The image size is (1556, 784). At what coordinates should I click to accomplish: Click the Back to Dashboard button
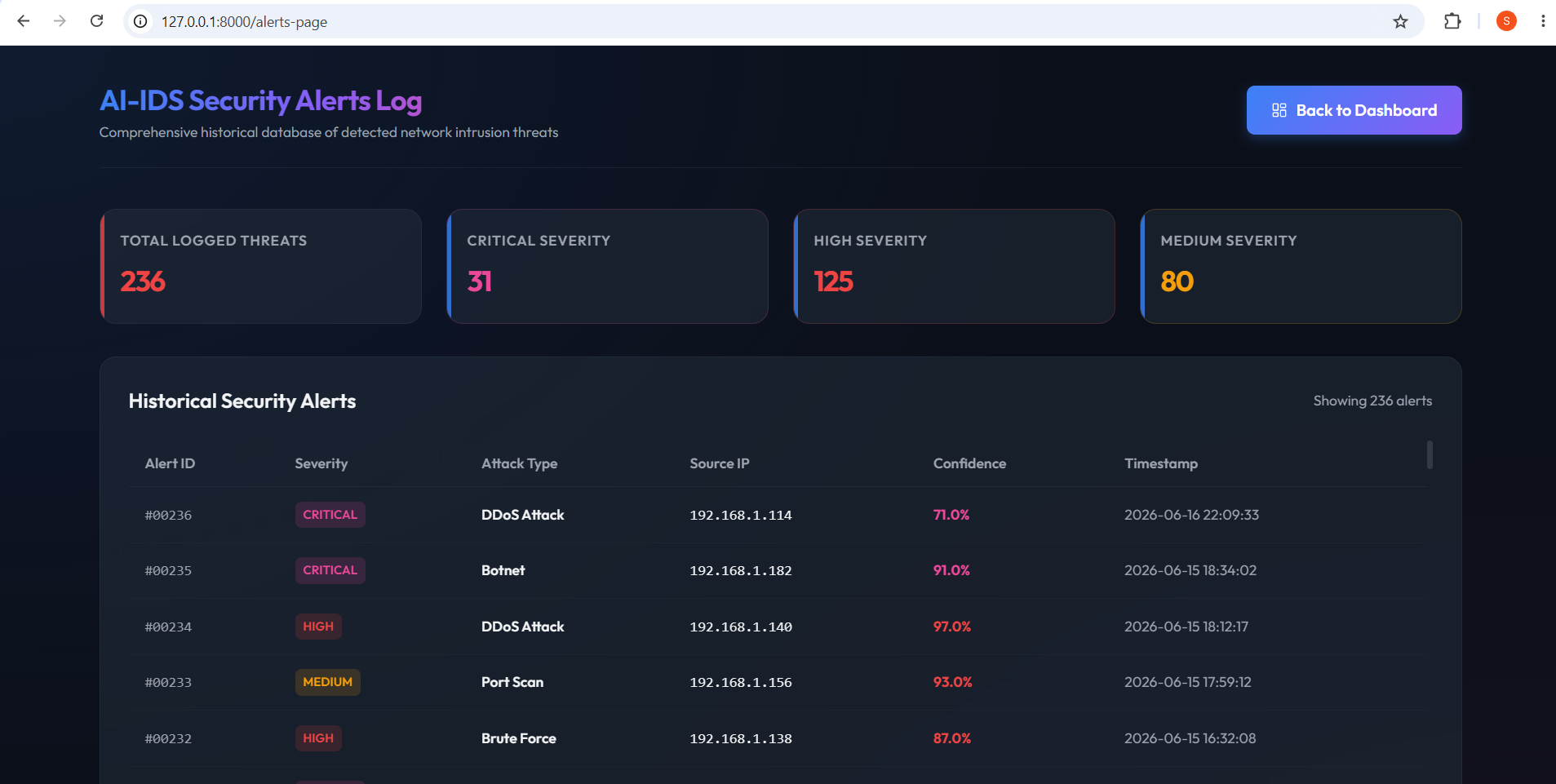point(1354,110)
